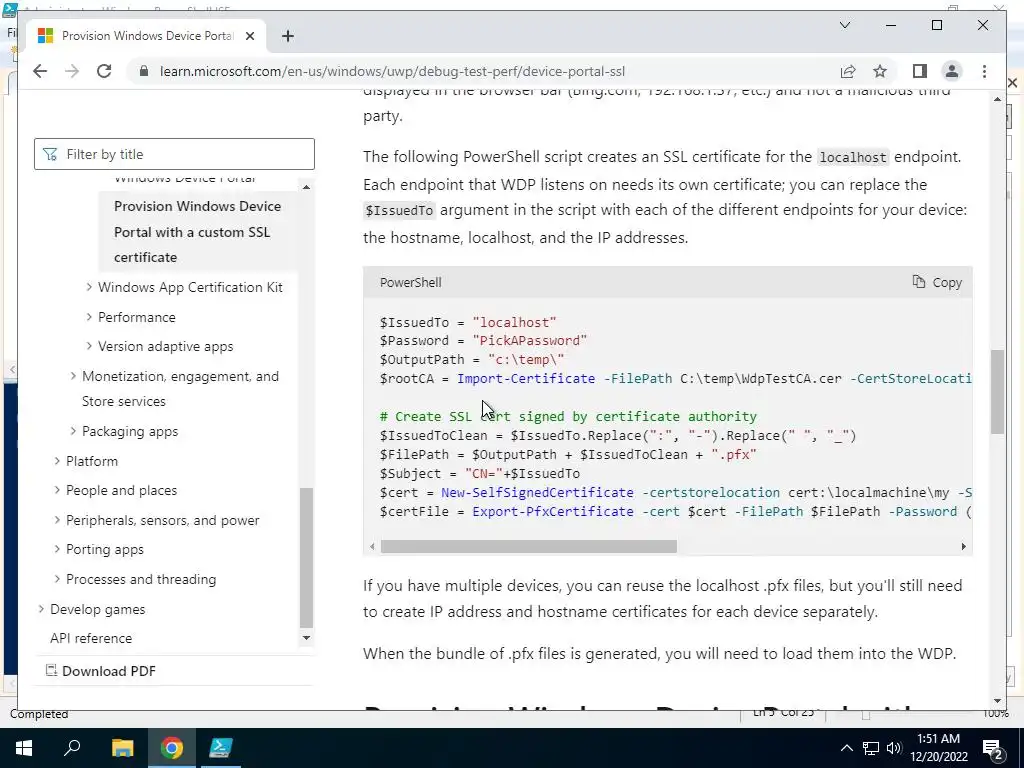Open API reference link
Viewport: 1024px width, 768px height.
(x=91, y=638)
